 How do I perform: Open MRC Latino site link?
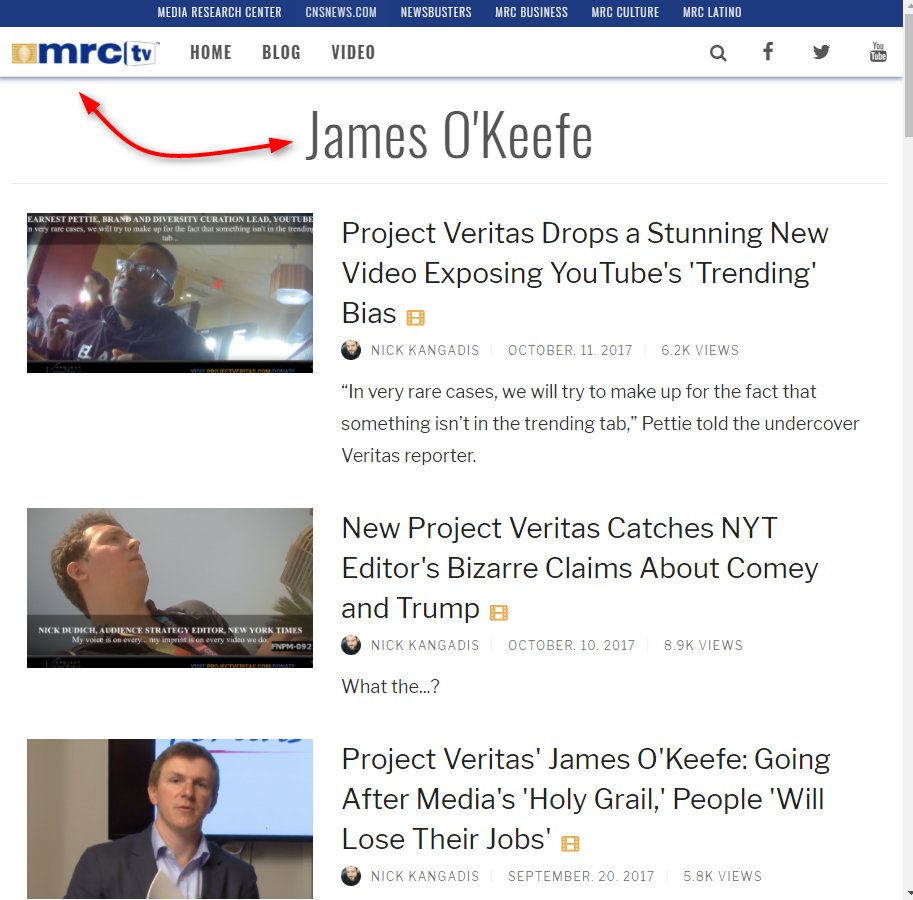(712, 12)
